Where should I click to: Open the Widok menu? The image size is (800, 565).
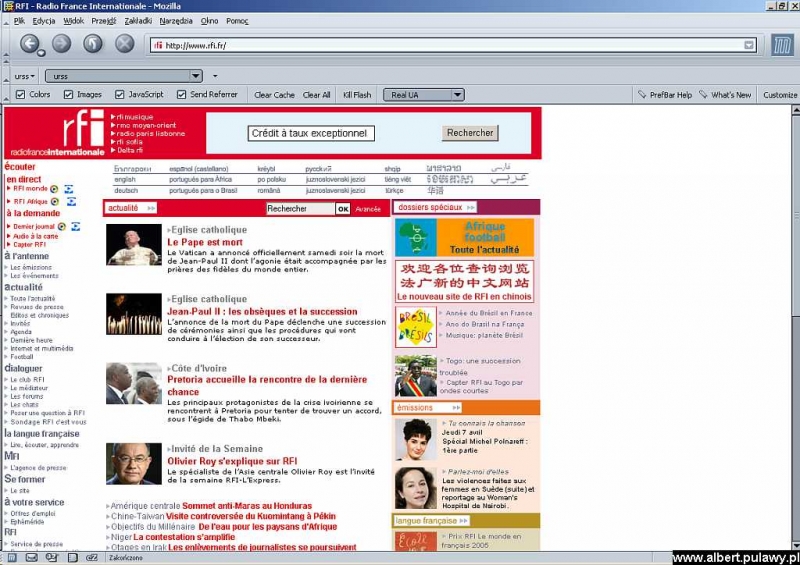coord(73,21)
